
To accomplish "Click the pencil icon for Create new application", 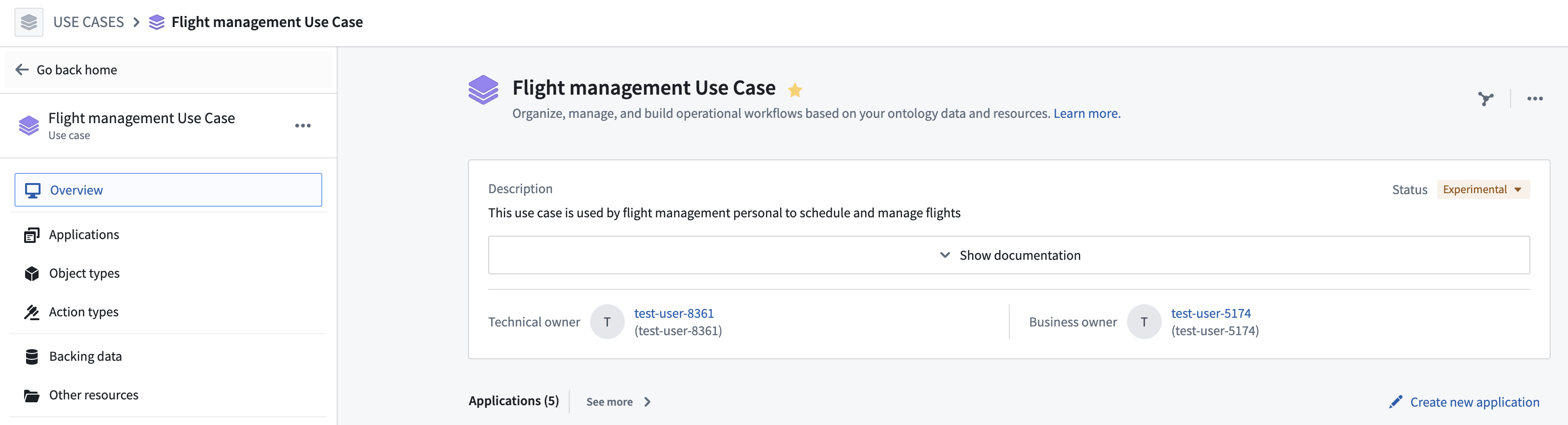I will point(1396,402).
